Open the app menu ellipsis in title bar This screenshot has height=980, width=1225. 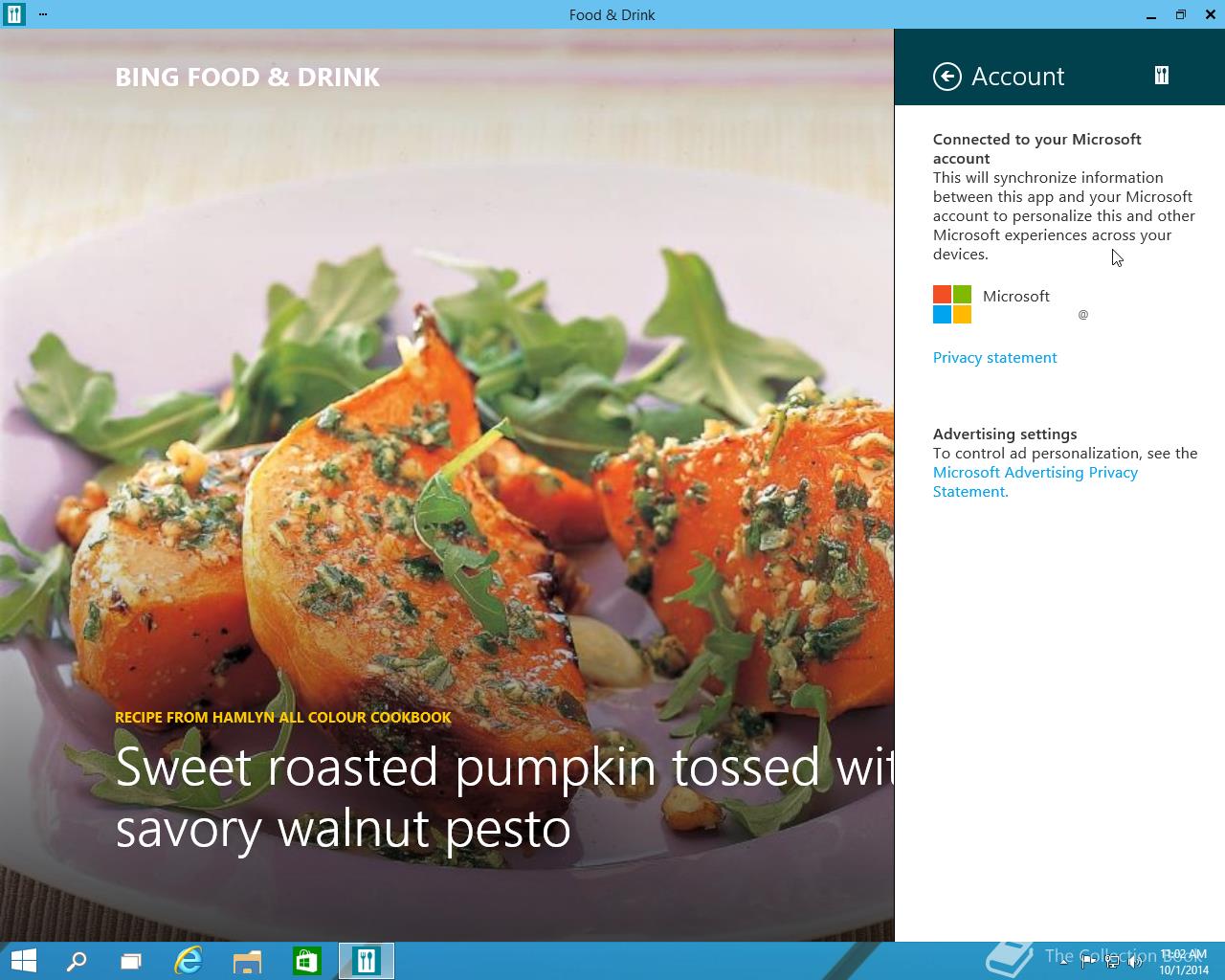click(43, 14)
